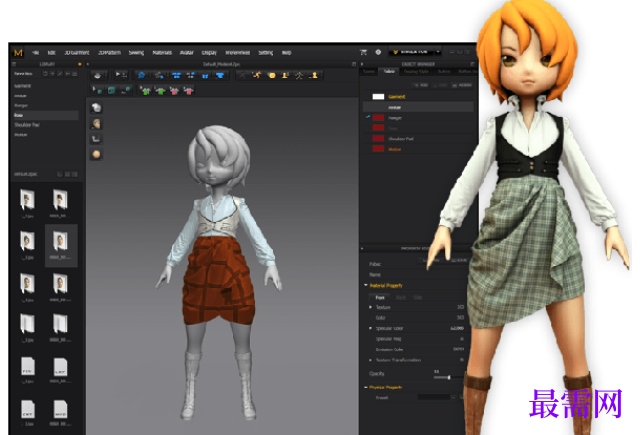
Task: Collapse the Object Browser panel arrow
Action: click(362, 64)
